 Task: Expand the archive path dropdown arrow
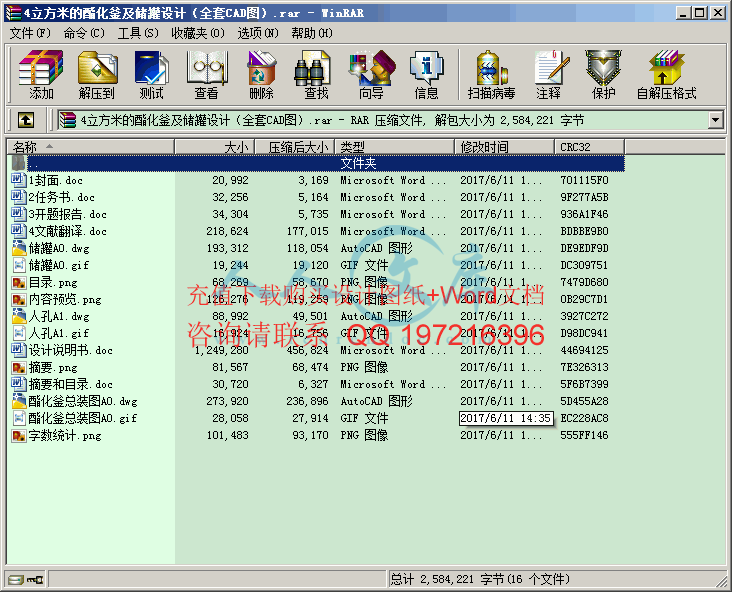[715, 120]
